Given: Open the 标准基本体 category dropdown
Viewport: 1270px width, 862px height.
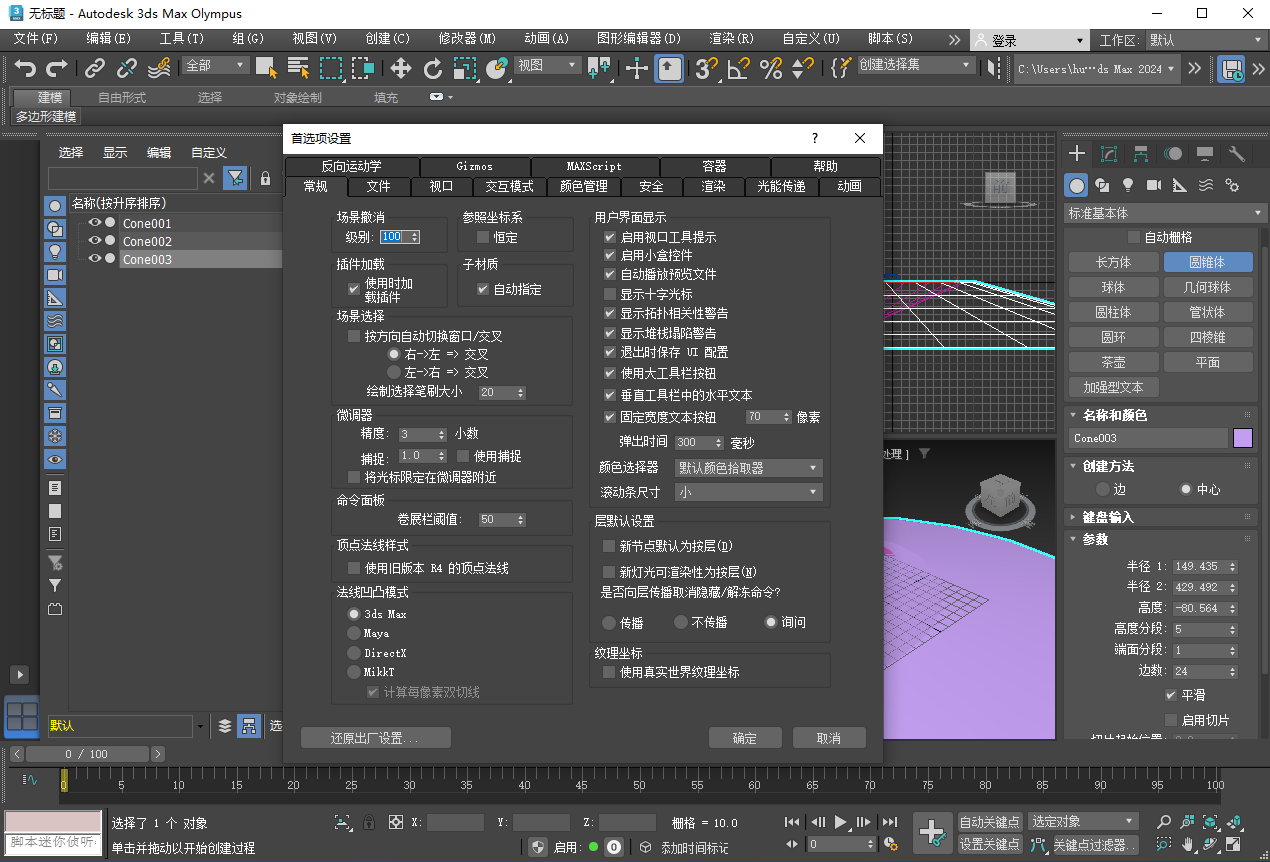Looking at the screenshot, I should click(x=1165, y=213).
